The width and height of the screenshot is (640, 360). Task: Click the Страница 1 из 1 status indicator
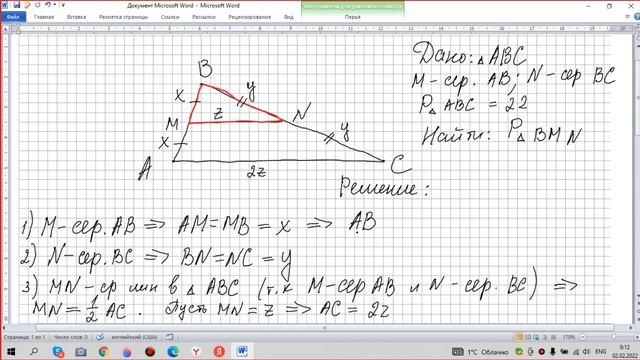coord(24,337)
